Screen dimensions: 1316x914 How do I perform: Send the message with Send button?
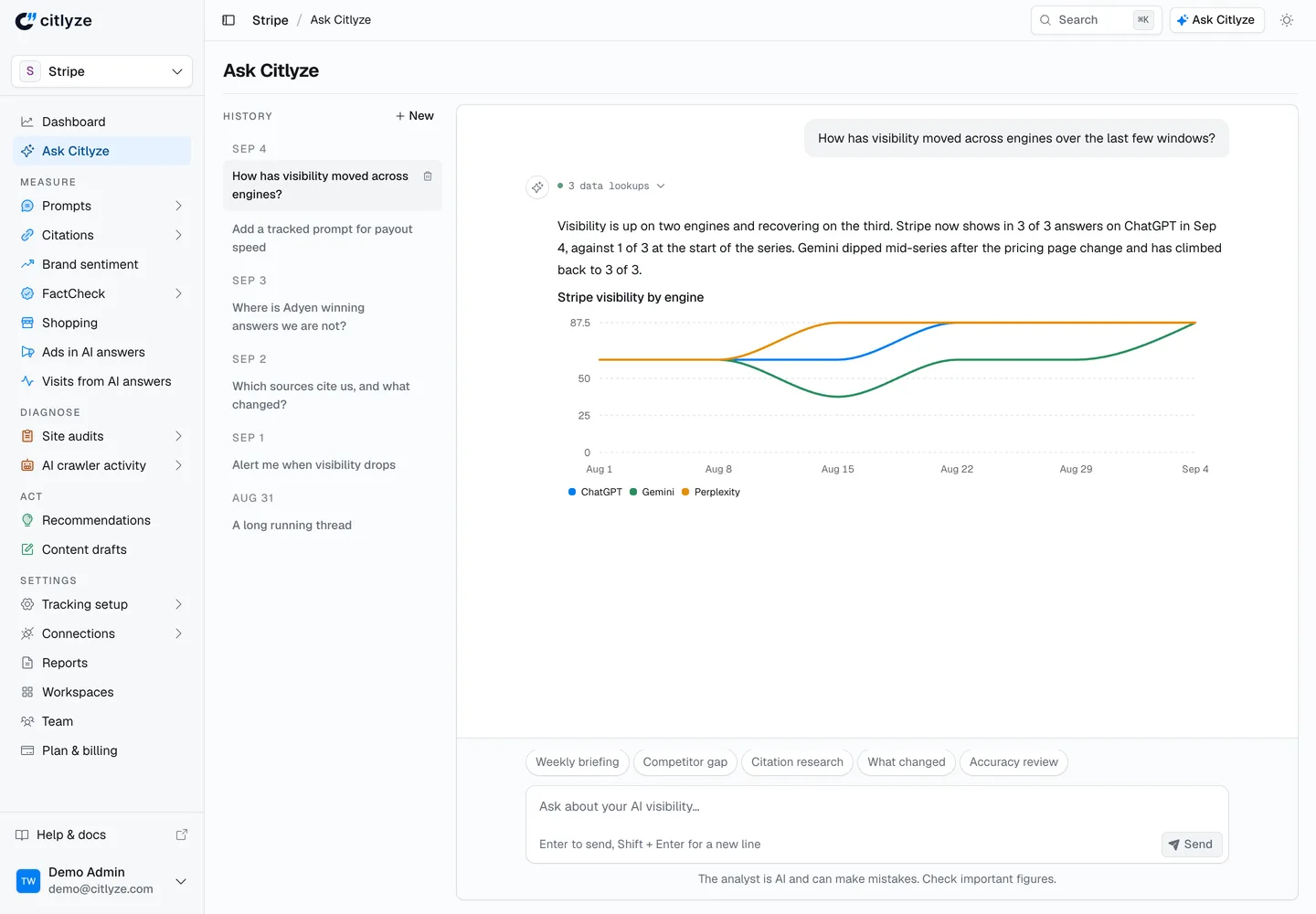(x=1192, y=845)
